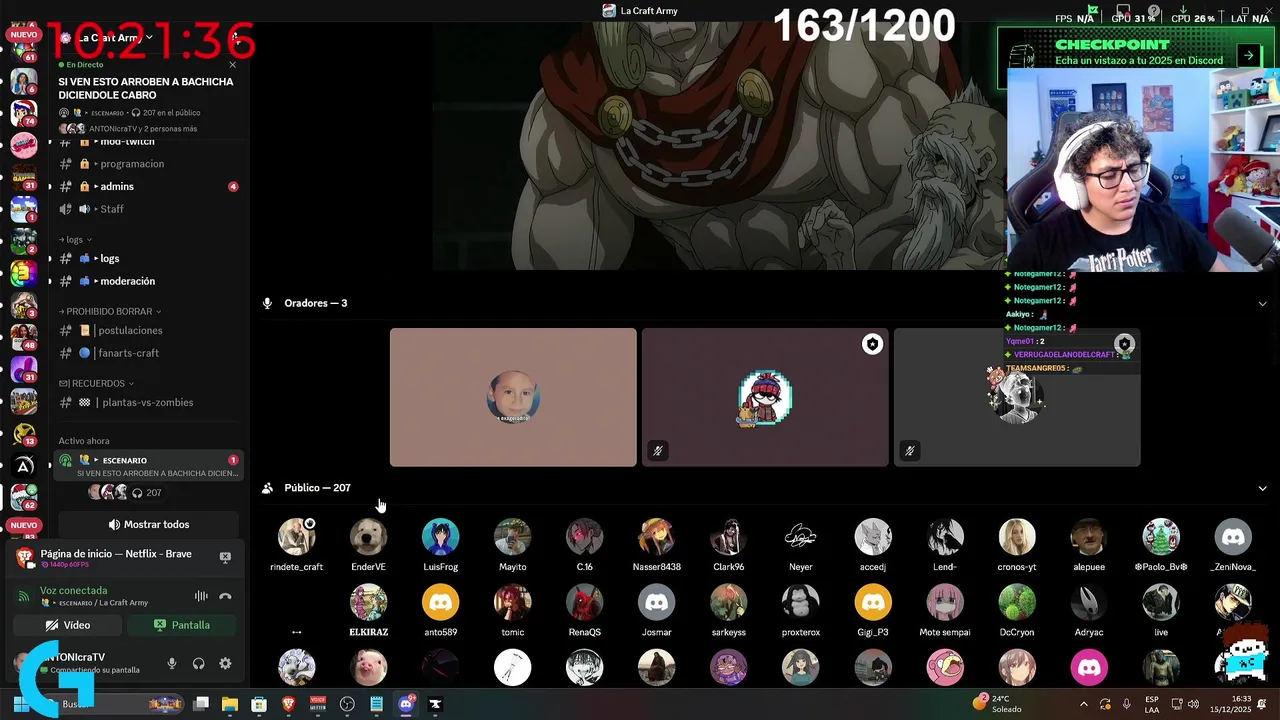Show hidden system tray icons
The width and height of the screenshot is (1280, 720).
point(1084,704)
